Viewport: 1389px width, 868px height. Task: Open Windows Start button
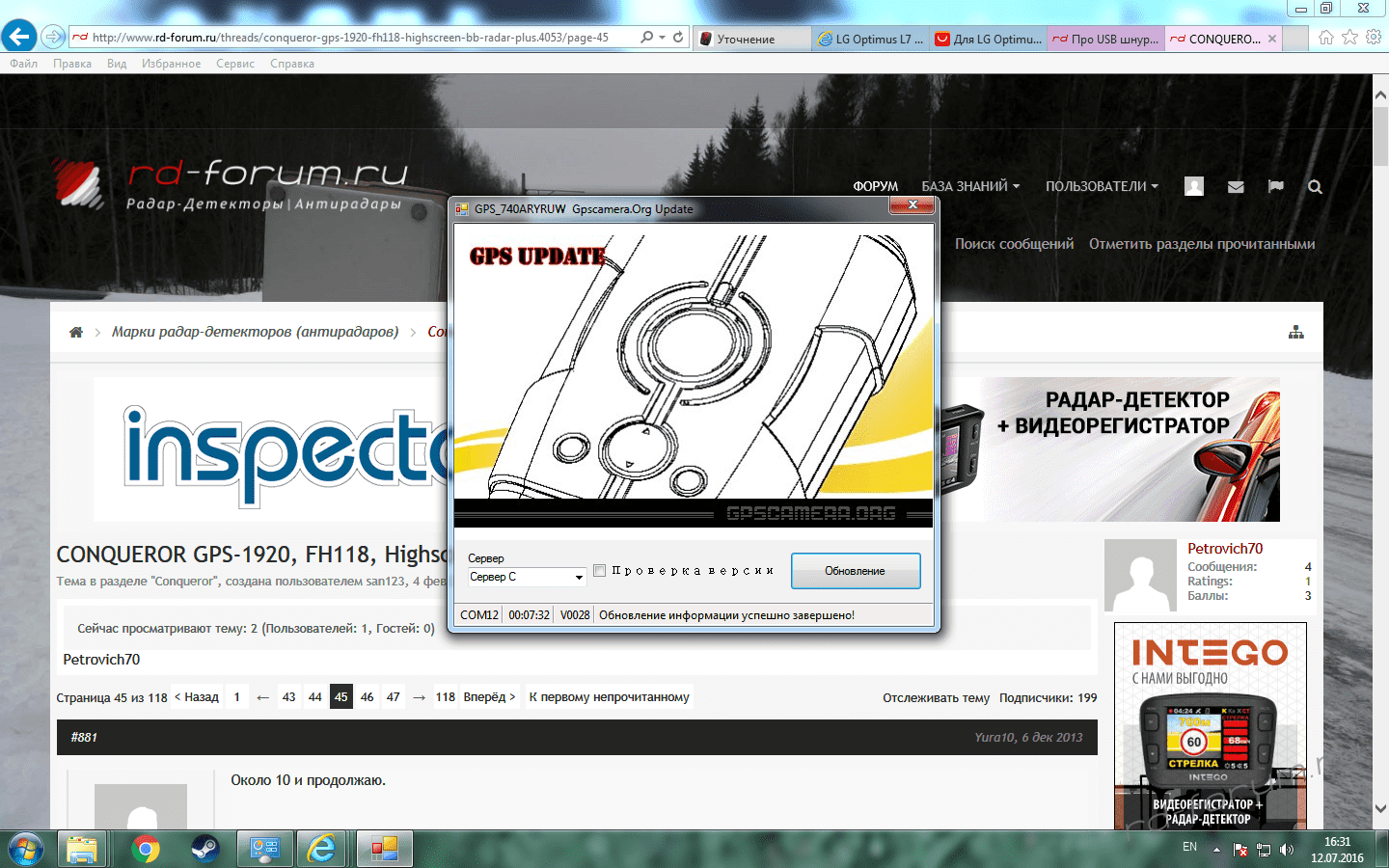point(25,849)
